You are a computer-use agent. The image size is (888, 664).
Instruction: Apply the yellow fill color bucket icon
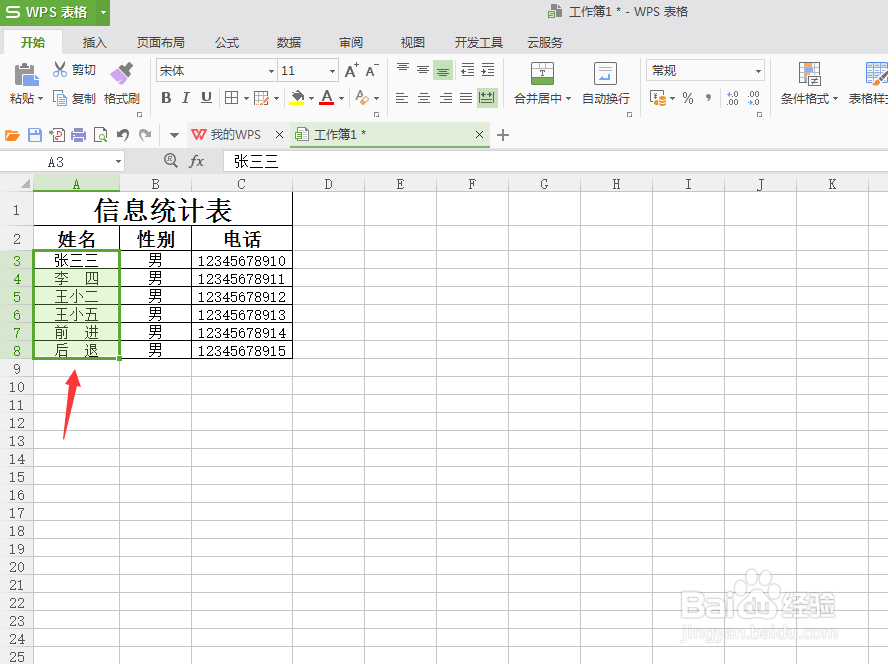(297, 96)
